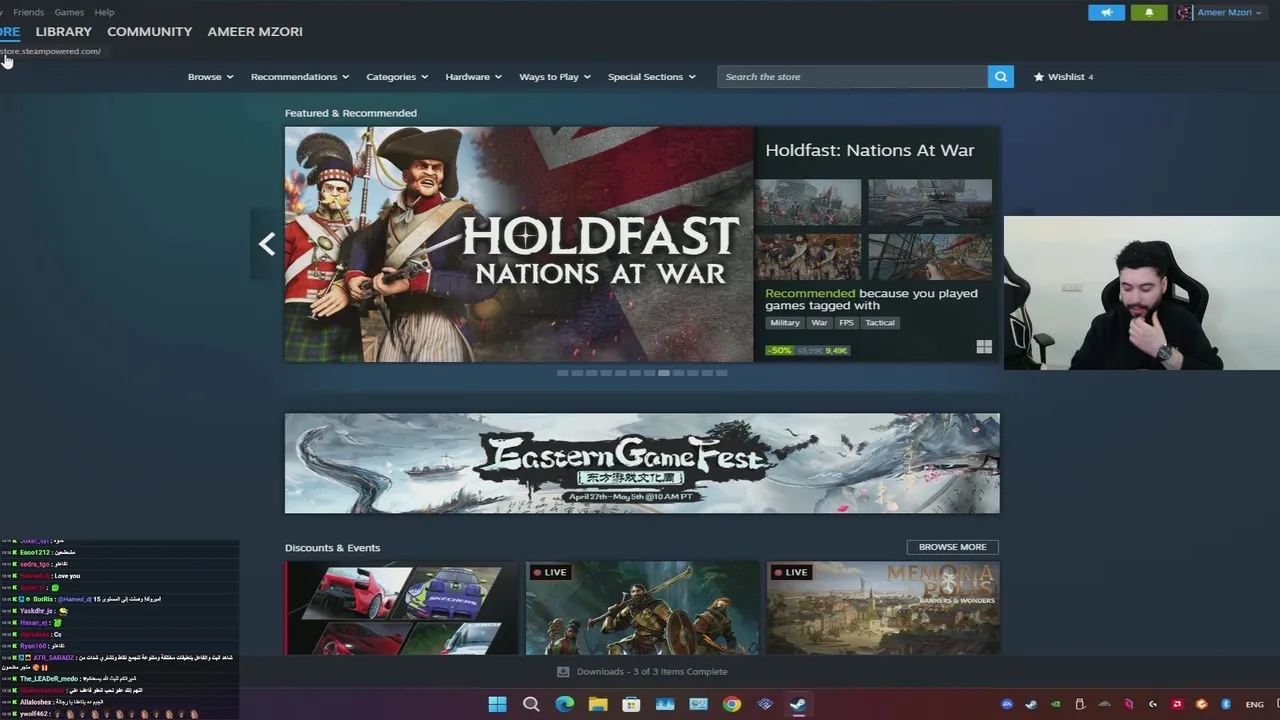Click the USB safely remove tray icon

tap(1080, 704)
